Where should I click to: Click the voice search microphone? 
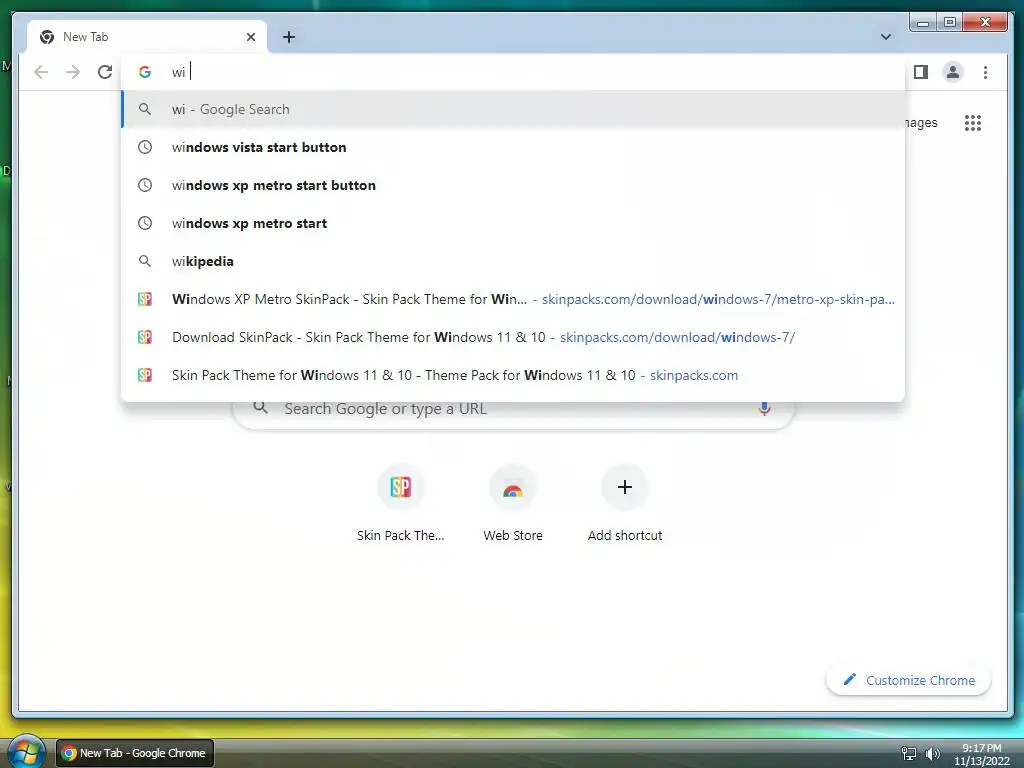(764, 409)
